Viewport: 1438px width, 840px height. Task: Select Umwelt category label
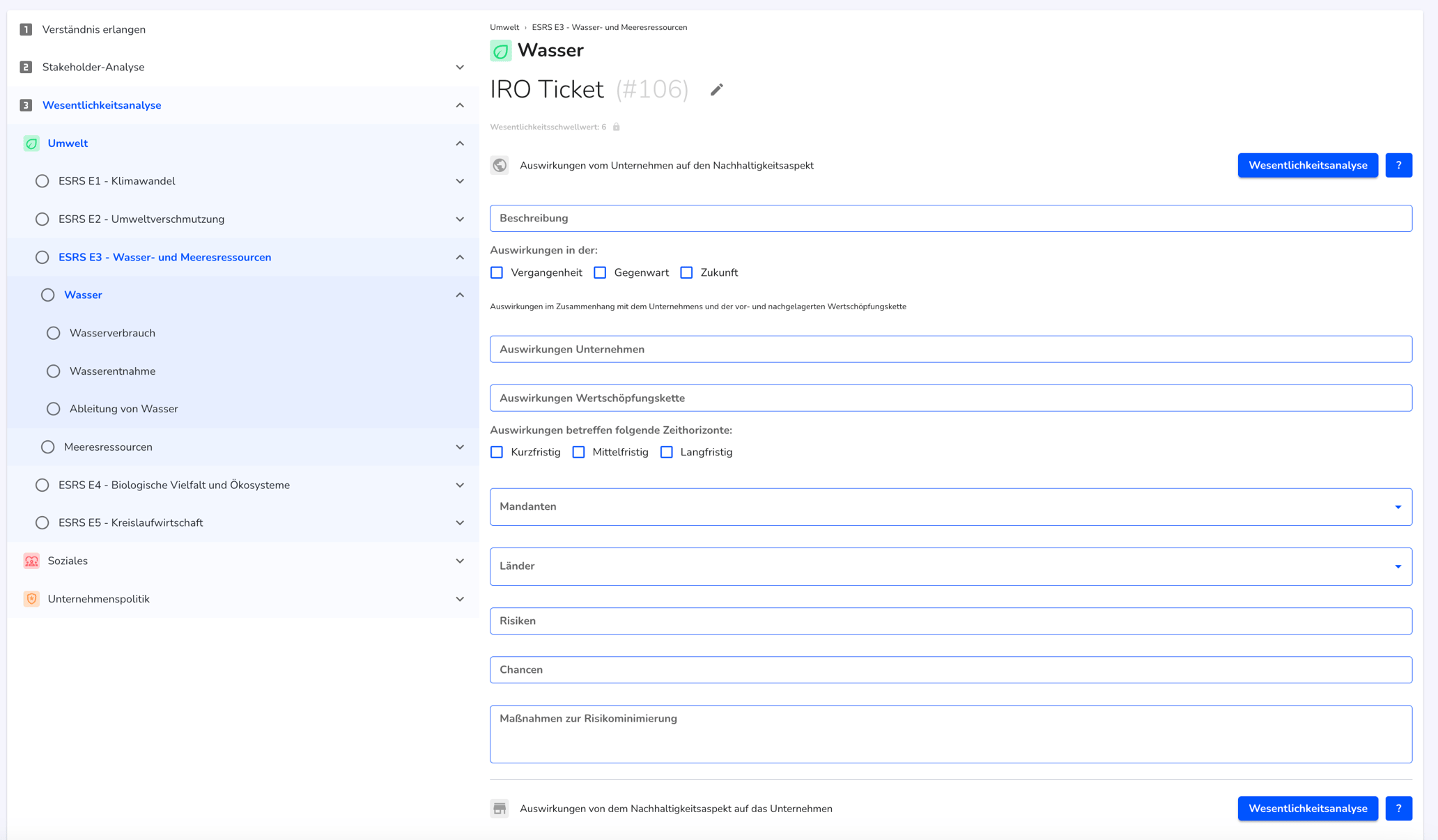[x=68, y=143]
